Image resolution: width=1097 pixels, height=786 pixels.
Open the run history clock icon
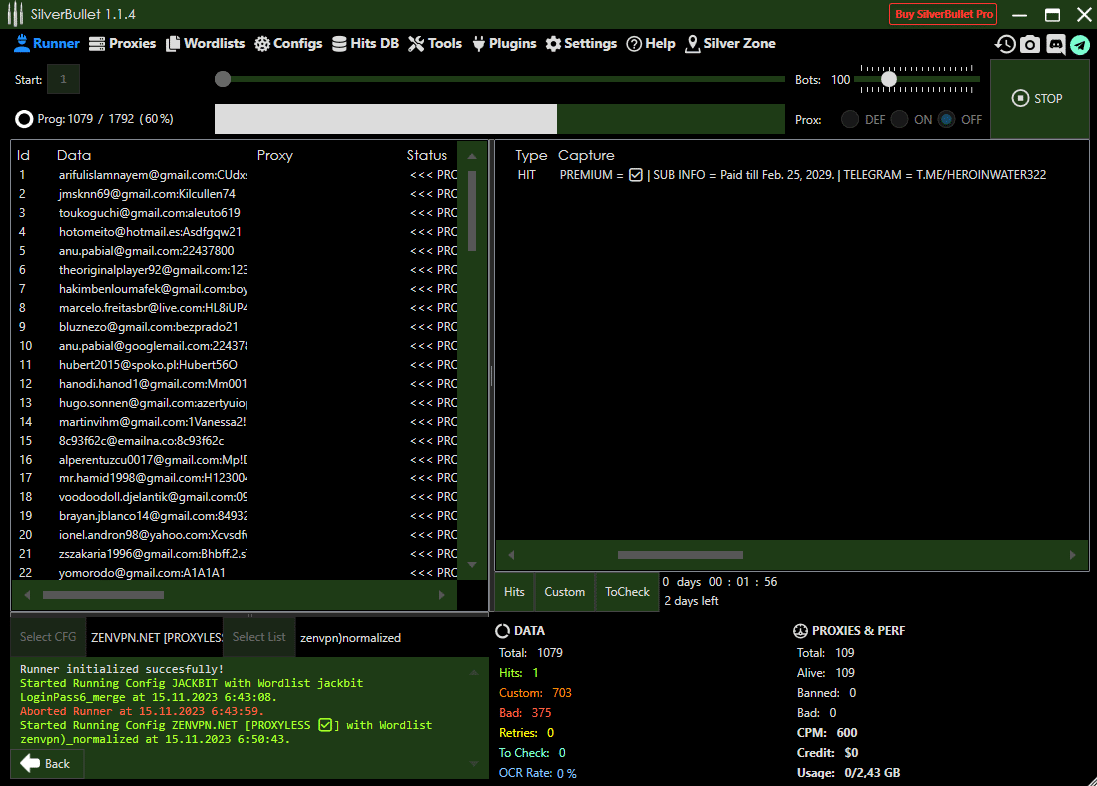[1005, 44]
